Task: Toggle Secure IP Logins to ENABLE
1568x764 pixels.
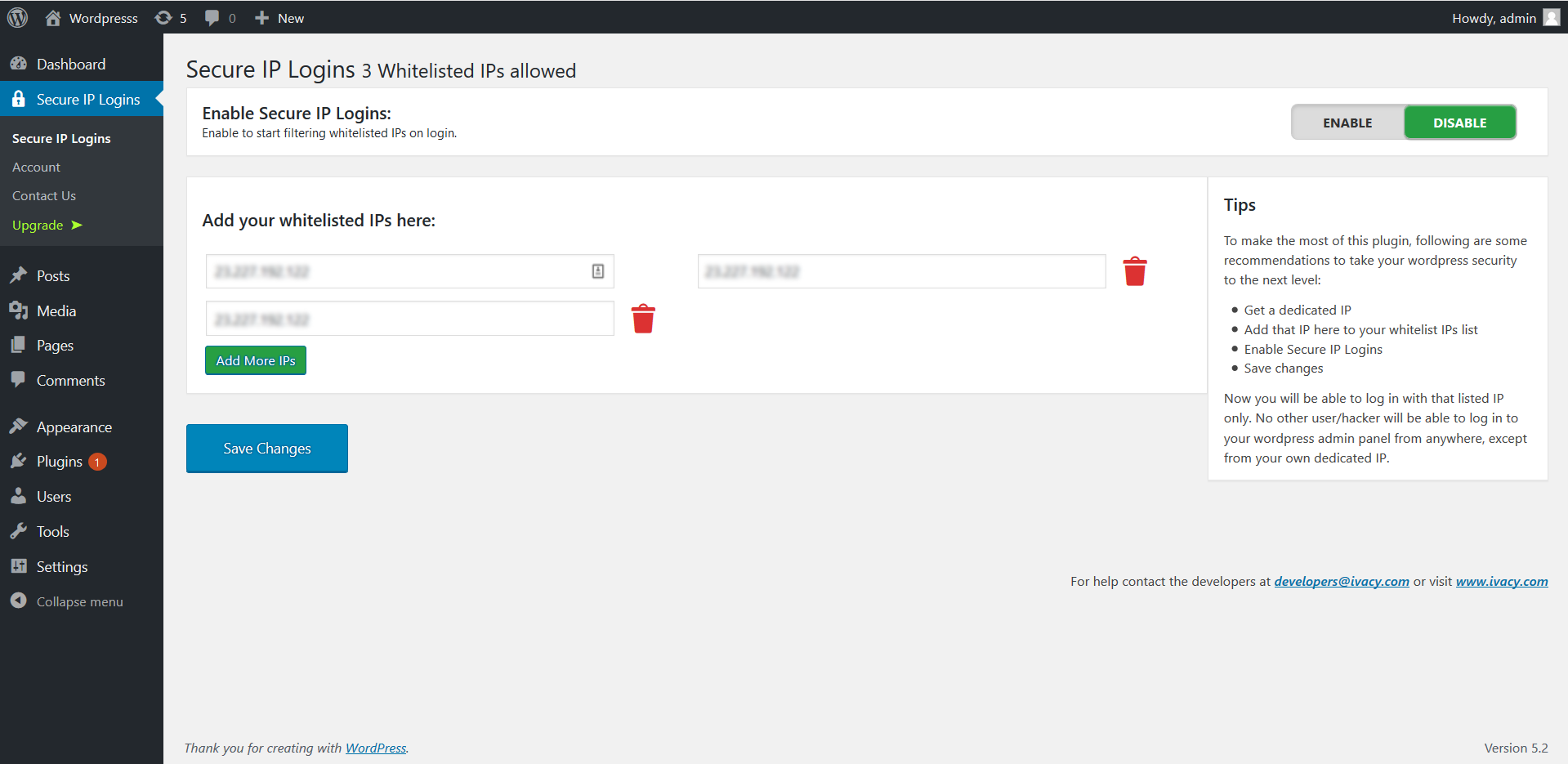Action: click(x=1347, y=122)
